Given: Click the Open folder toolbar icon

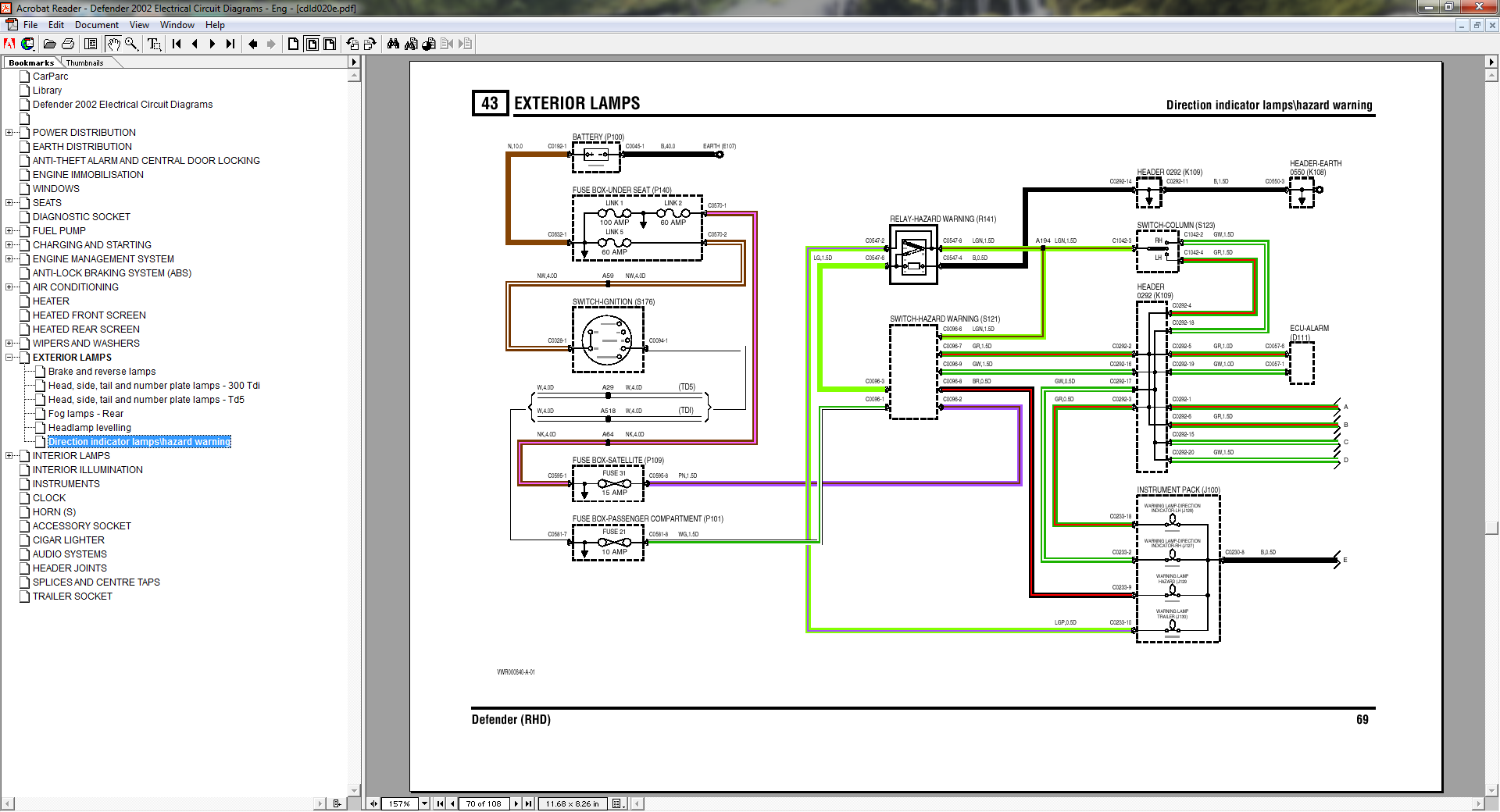Looking at the screenshot, I should coord(49,44).
